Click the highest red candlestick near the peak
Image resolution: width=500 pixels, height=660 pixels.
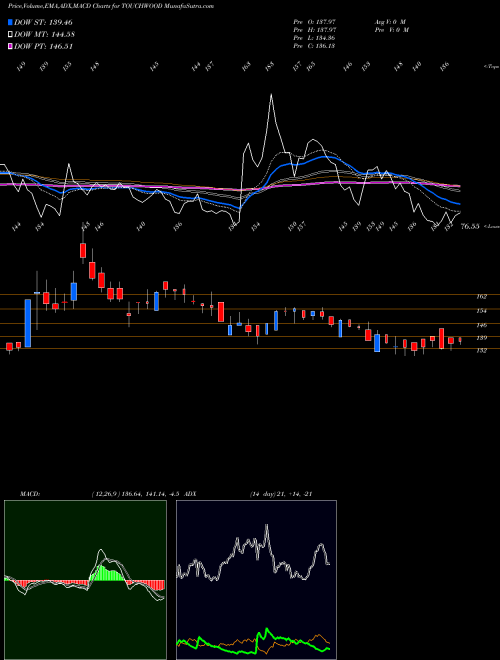pyautogui.click(x=83, y=250)
